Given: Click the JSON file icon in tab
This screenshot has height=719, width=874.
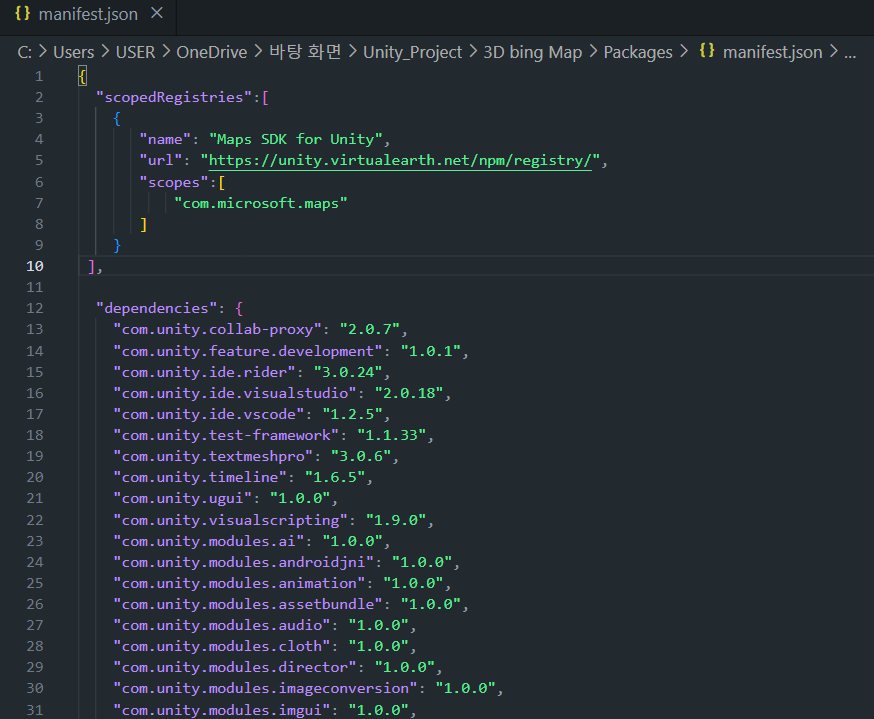Looking at the screenshot, I should tap(22, 13).
